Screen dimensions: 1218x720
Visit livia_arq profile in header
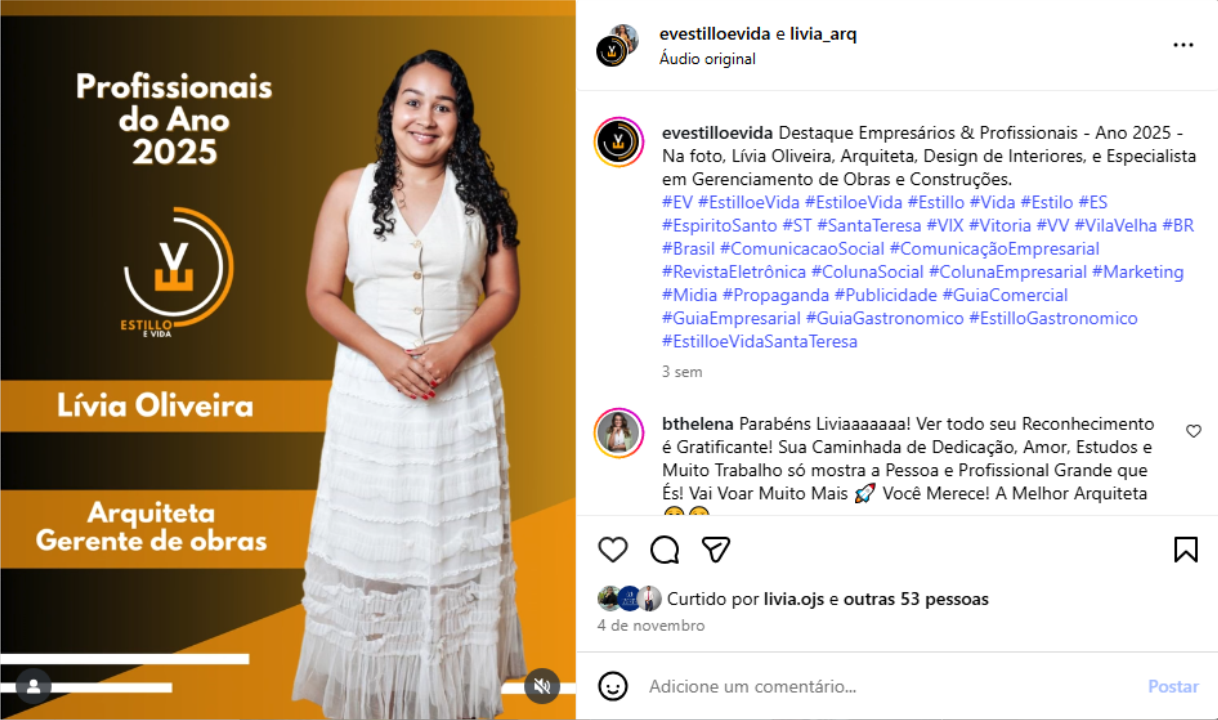coord(823,34)
